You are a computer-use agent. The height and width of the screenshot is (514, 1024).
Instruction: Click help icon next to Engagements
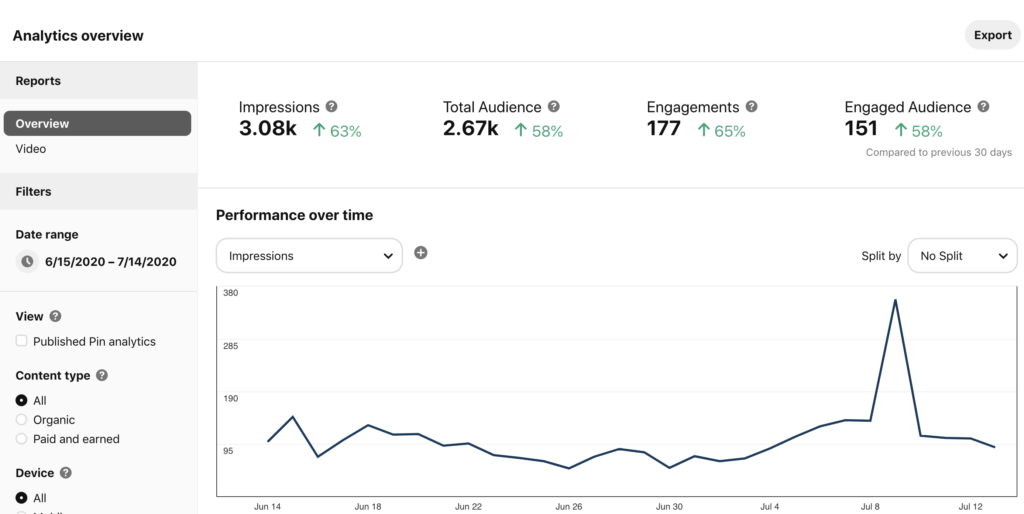pyautogui.click(x=752, y=107)
